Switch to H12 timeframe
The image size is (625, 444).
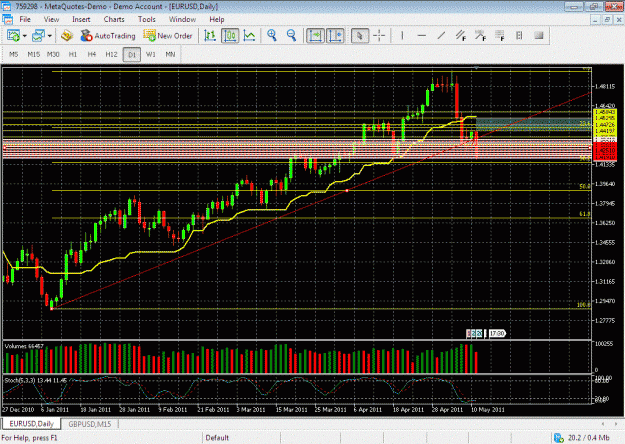click(x=111, y=54)
